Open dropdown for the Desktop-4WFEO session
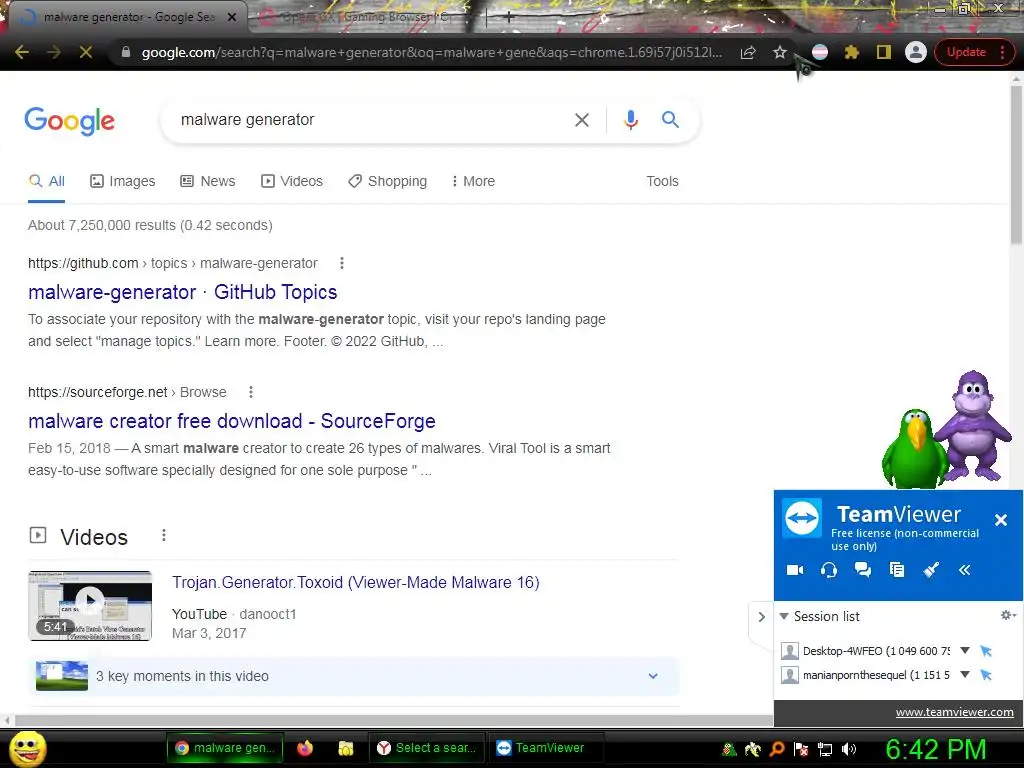Viewport: 1024px width, 768px height. coord(965,650)
